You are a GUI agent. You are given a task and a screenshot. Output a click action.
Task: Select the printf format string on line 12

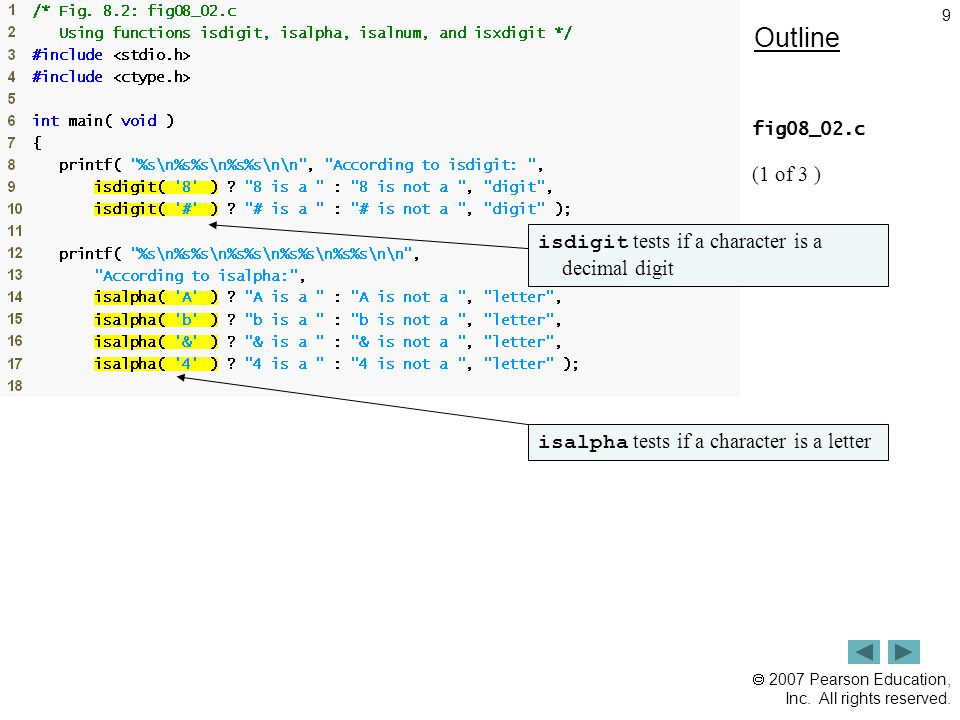[271, 253]
